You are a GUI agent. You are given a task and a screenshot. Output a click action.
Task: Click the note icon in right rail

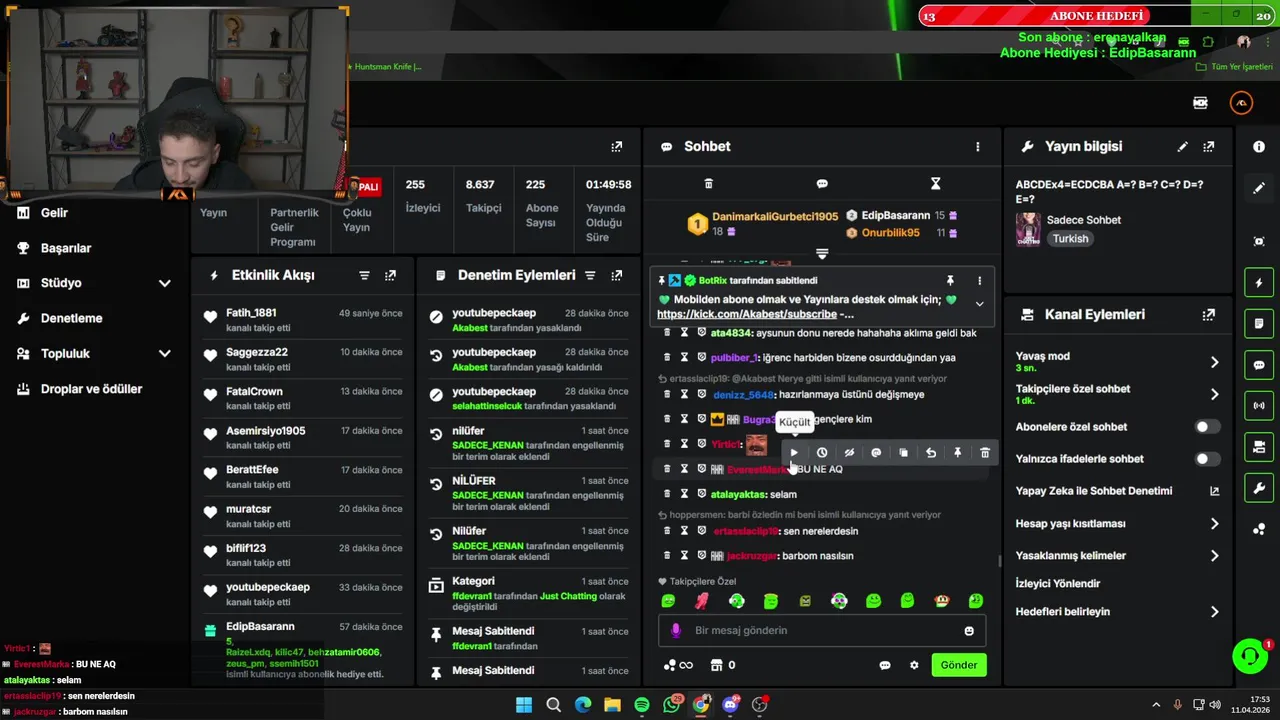1259,324
